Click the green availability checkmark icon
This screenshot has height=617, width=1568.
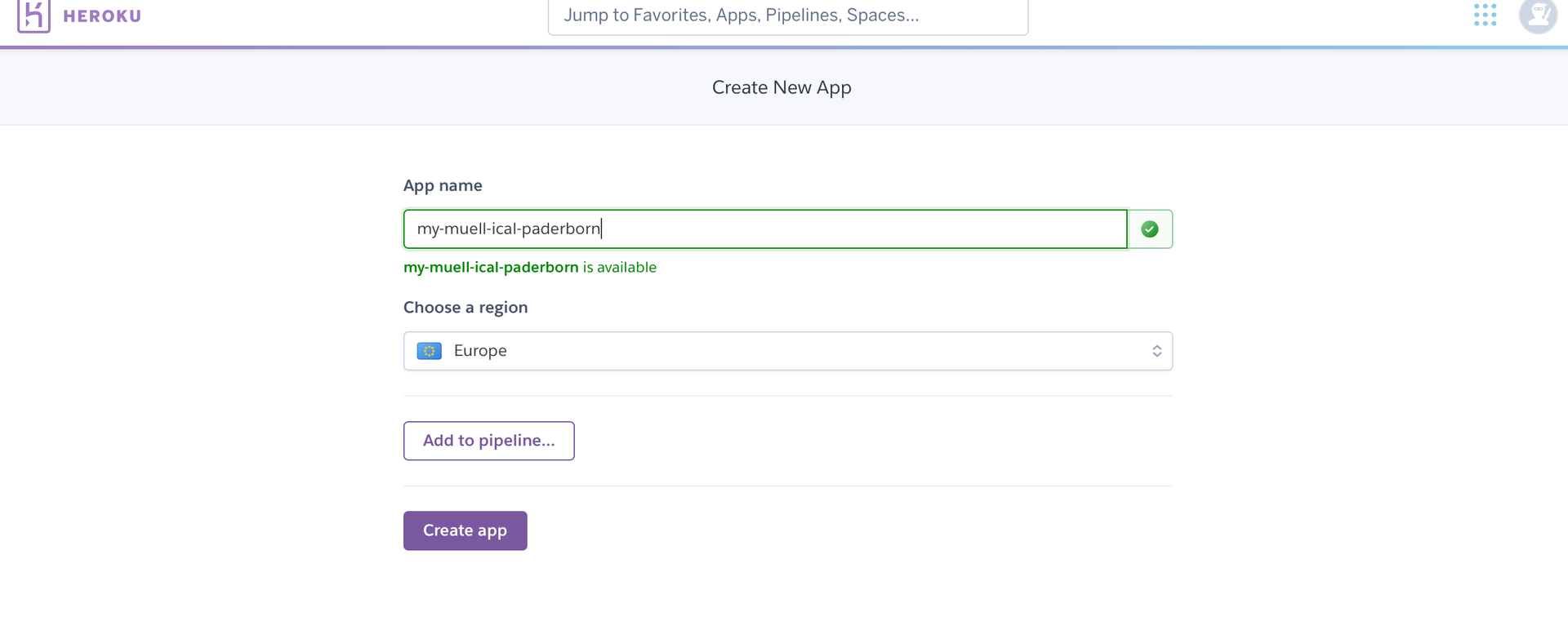(x=1149, y=229)
